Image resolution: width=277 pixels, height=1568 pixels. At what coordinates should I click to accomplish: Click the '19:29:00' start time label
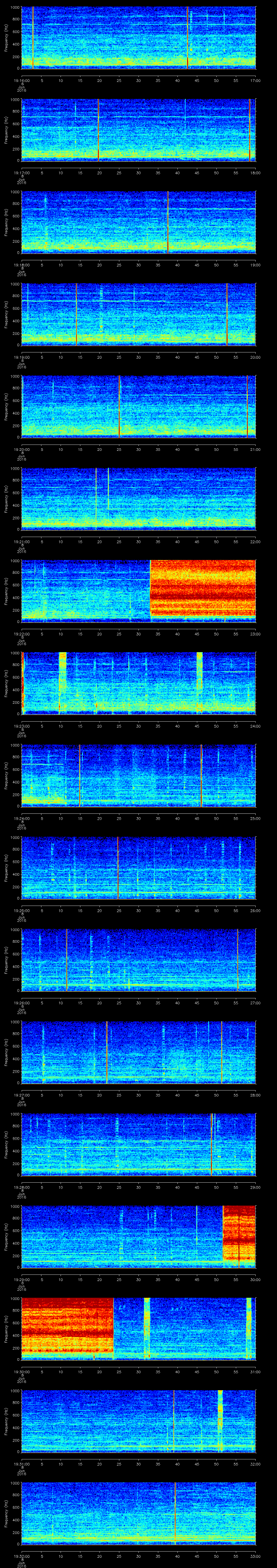pos(22,1279)
